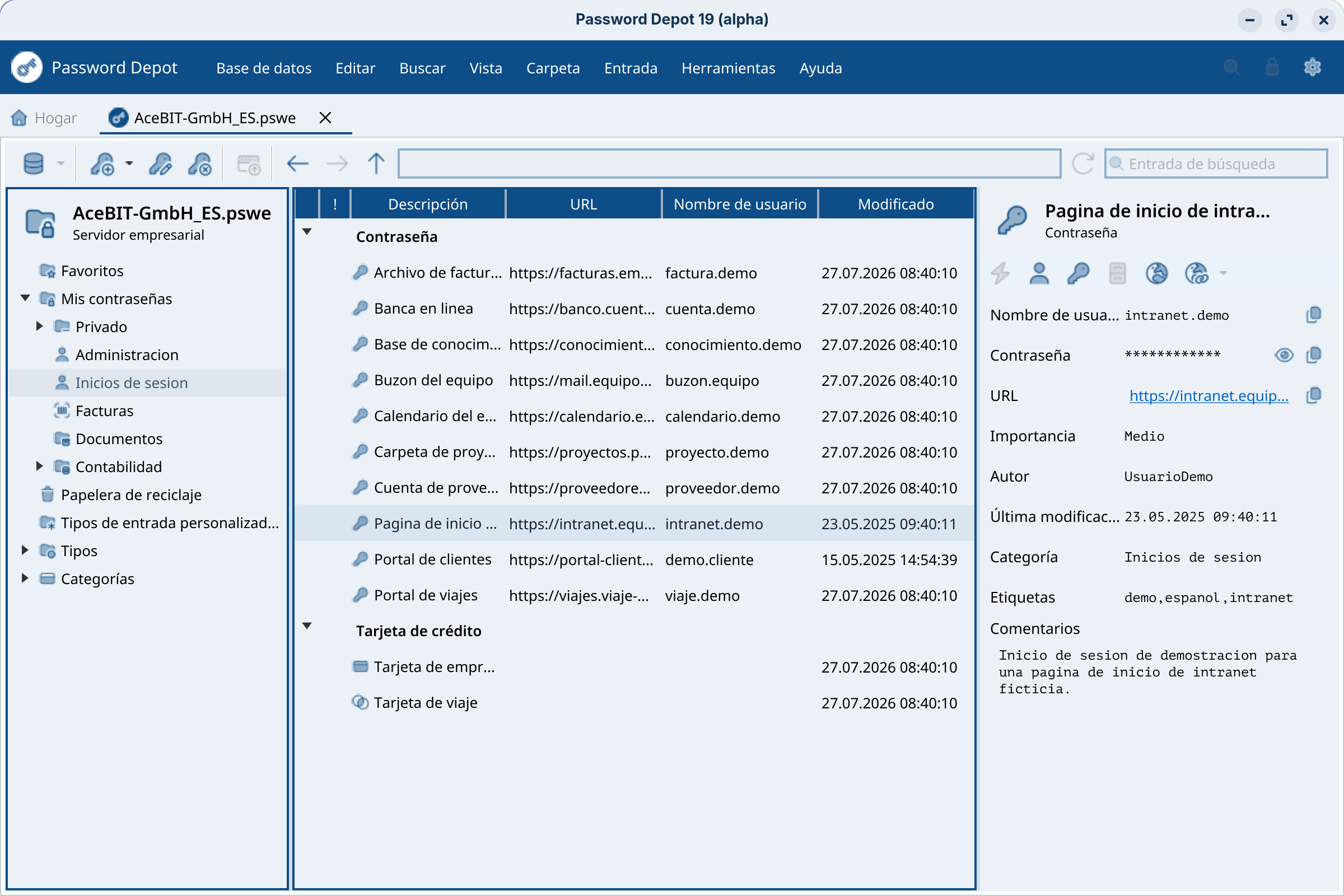The width and height of the screenshot is (1344, 896).
Task: Collapse the Contraseña group
Action: point(307,231)
